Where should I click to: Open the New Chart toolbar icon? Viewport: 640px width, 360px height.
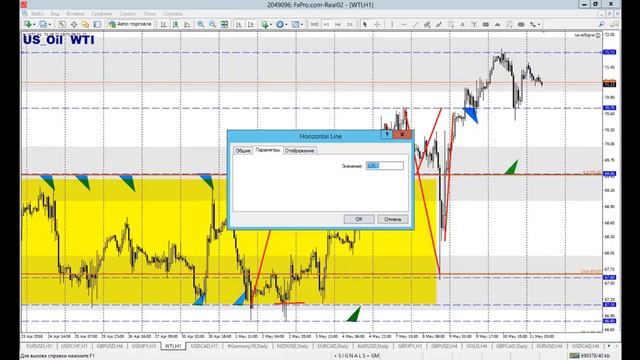(28, 24)
